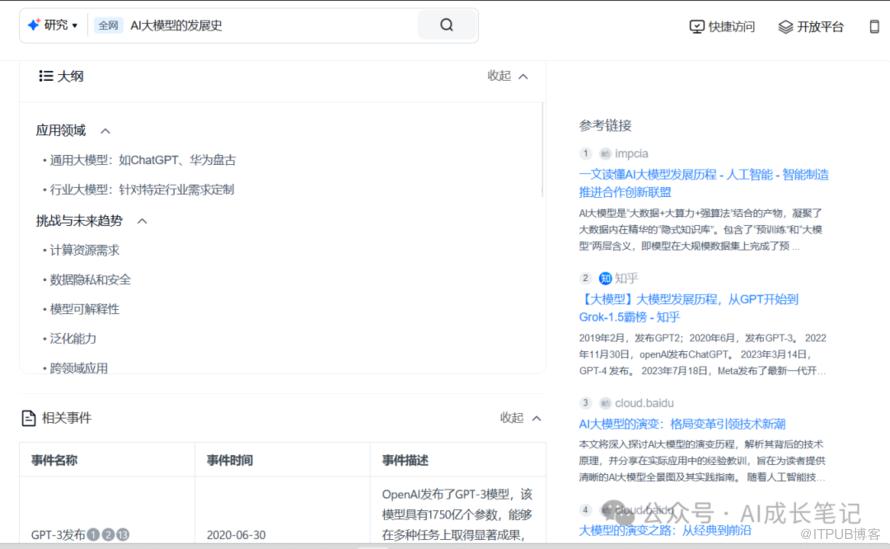Click the 知乎 source icon
Image resolution: width=890 pixels, height=549 pixels.
(x=606, y=278)
